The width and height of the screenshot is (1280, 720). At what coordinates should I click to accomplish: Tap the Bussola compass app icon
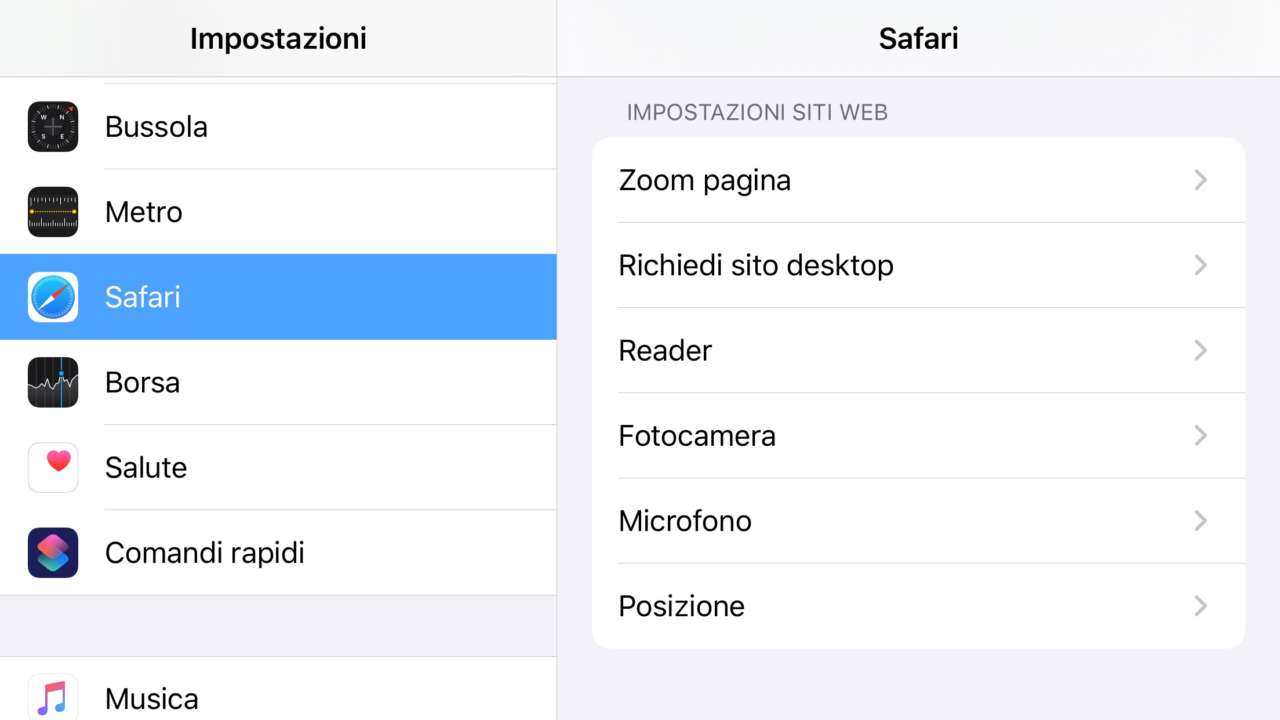pos(53,127)
